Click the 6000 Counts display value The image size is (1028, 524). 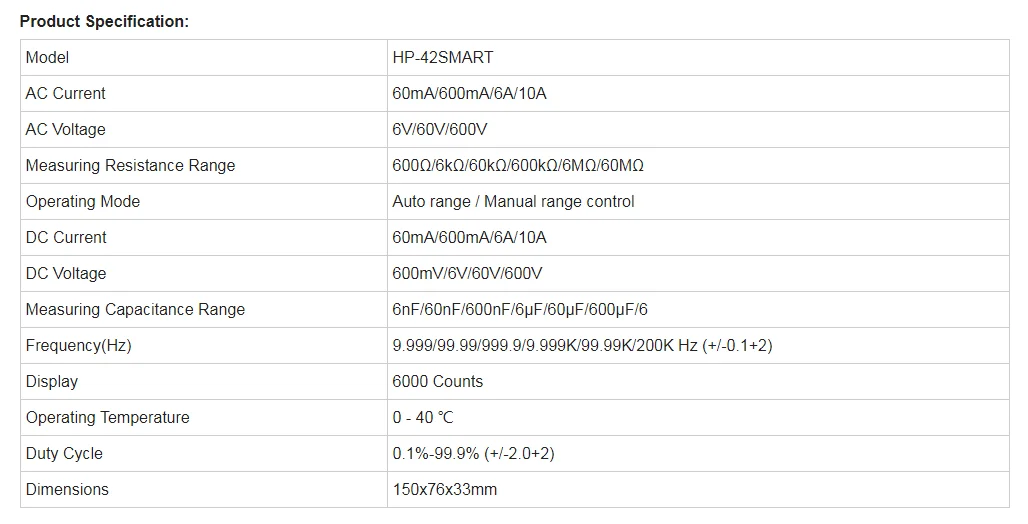click(437, 381)
